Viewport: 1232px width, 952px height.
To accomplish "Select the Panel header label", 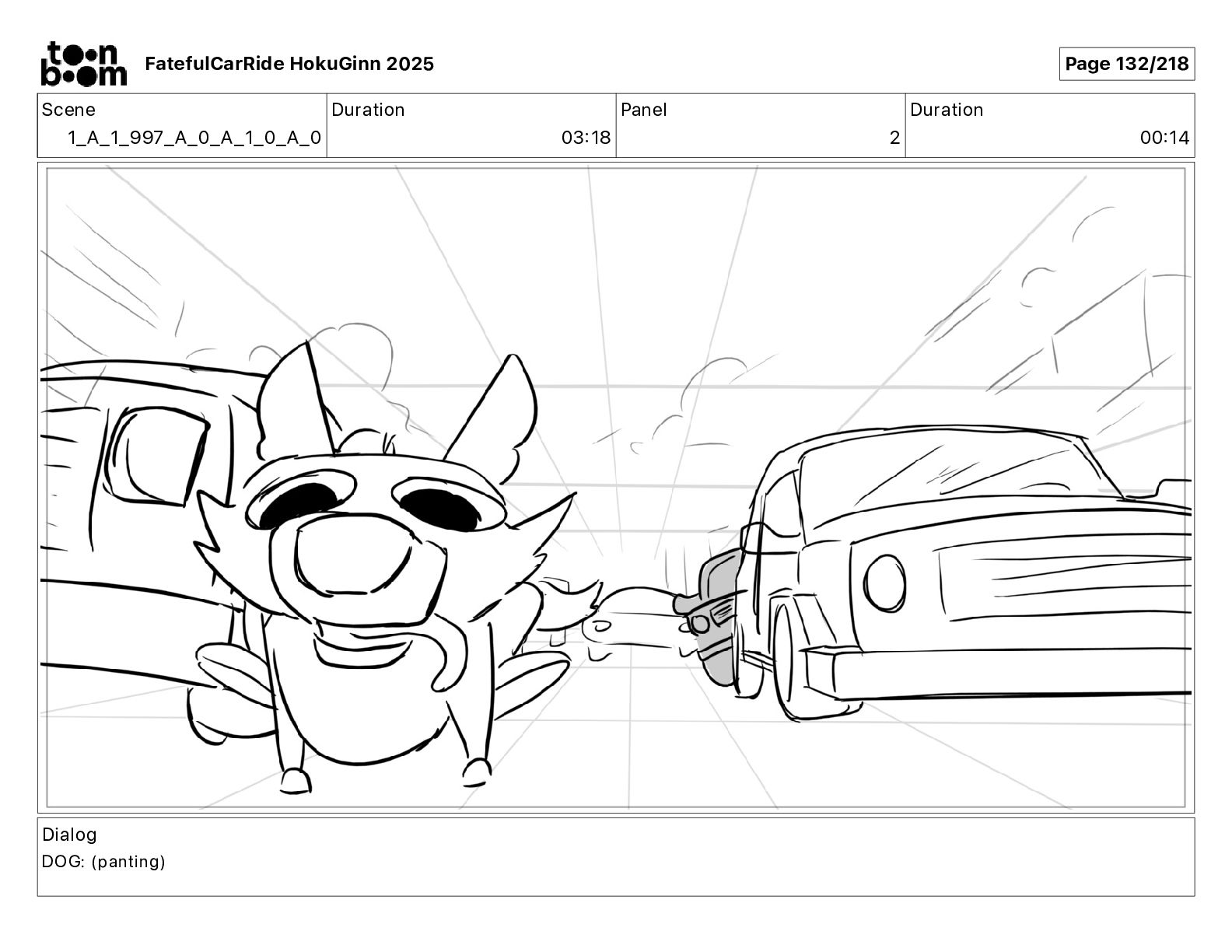I will pyautogui.click(x=644, y=110).
